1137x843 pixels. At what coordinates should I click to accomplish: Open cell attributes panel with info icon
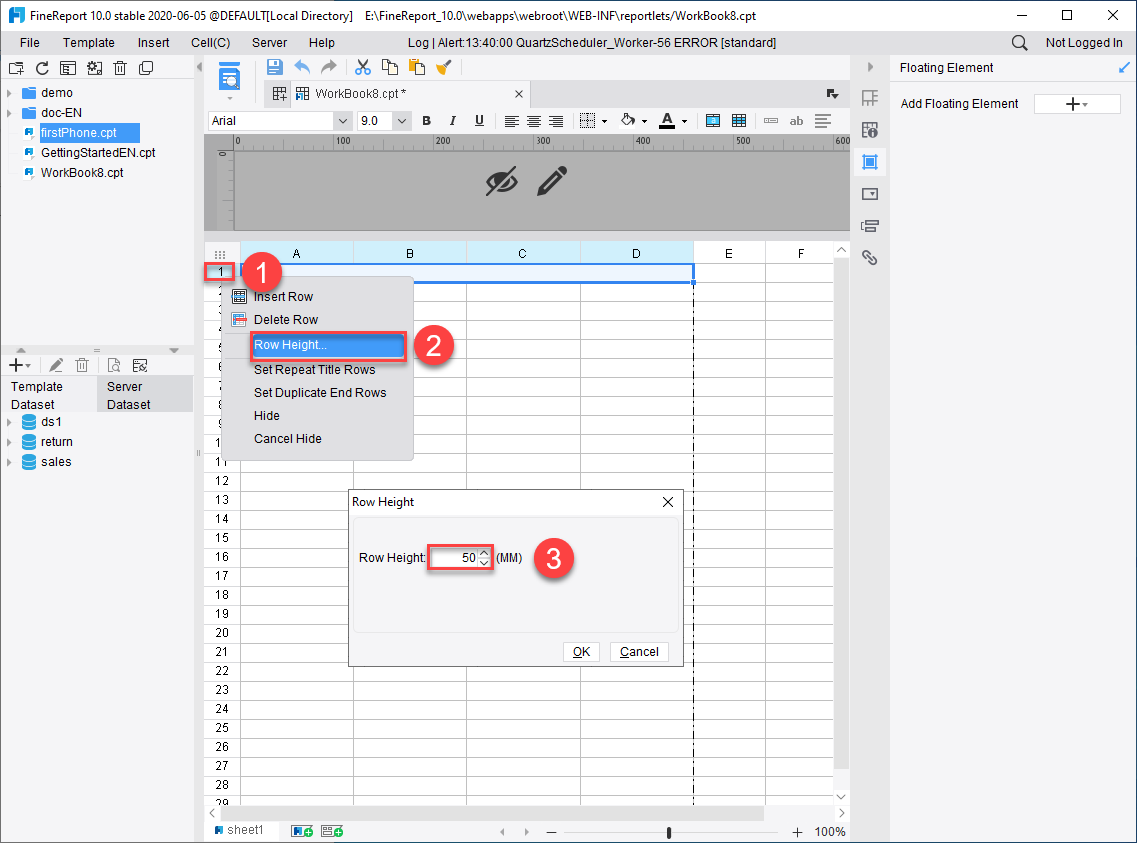pos(870,130)
